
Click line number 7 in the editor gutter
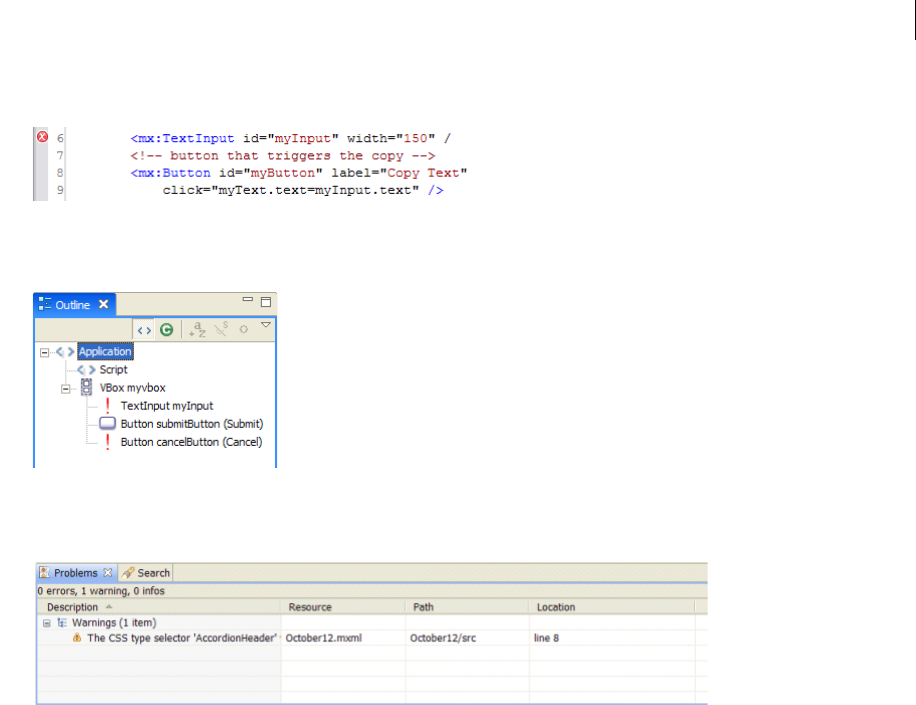pyautogui.click(x=60, y=155)
